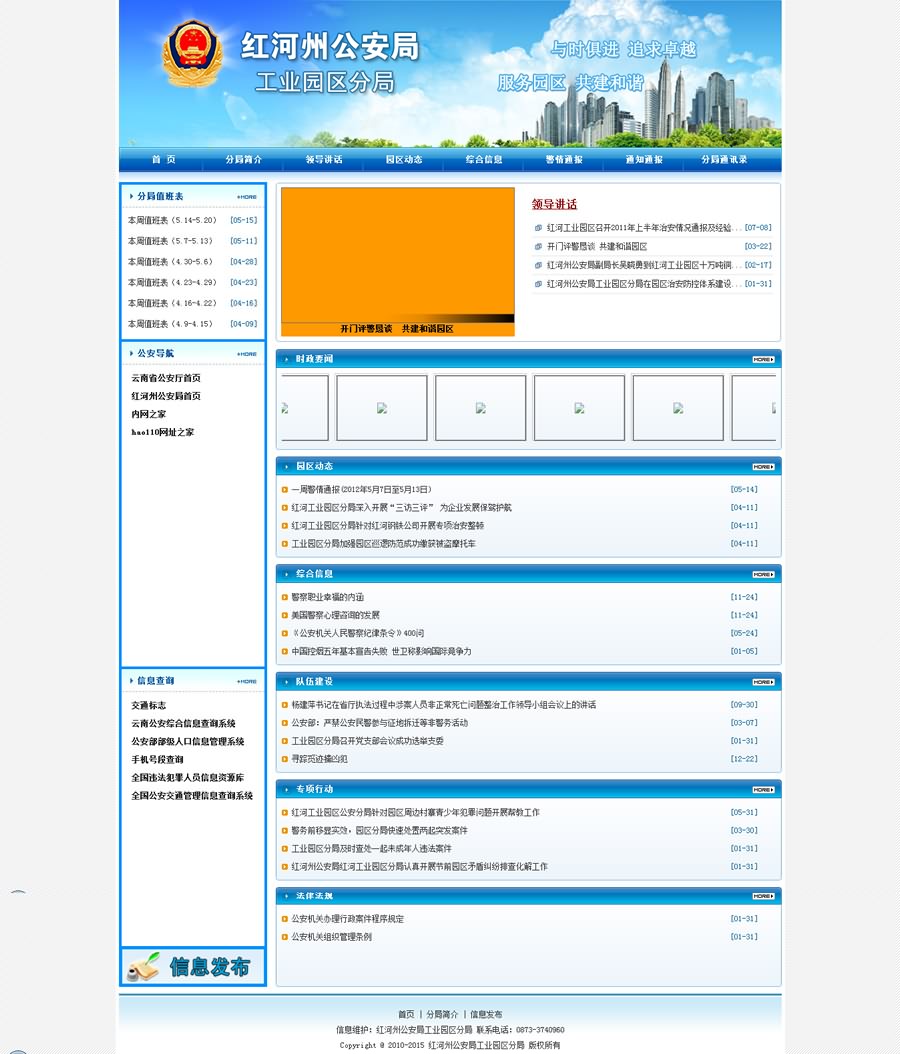
Task: Open 美国警察心理咨询的发展 article
Action: tap(335, 615)
